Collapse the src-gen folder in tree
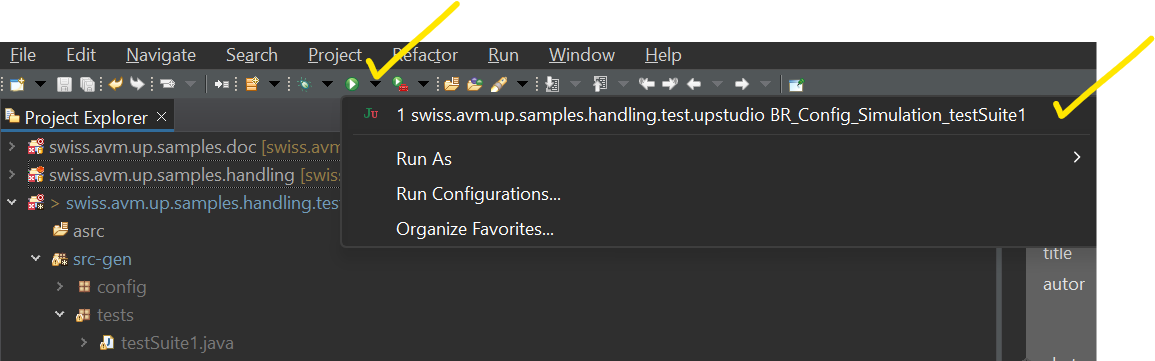The width and height of the screenshot is (1155, 361). click(x=35, y=259)
